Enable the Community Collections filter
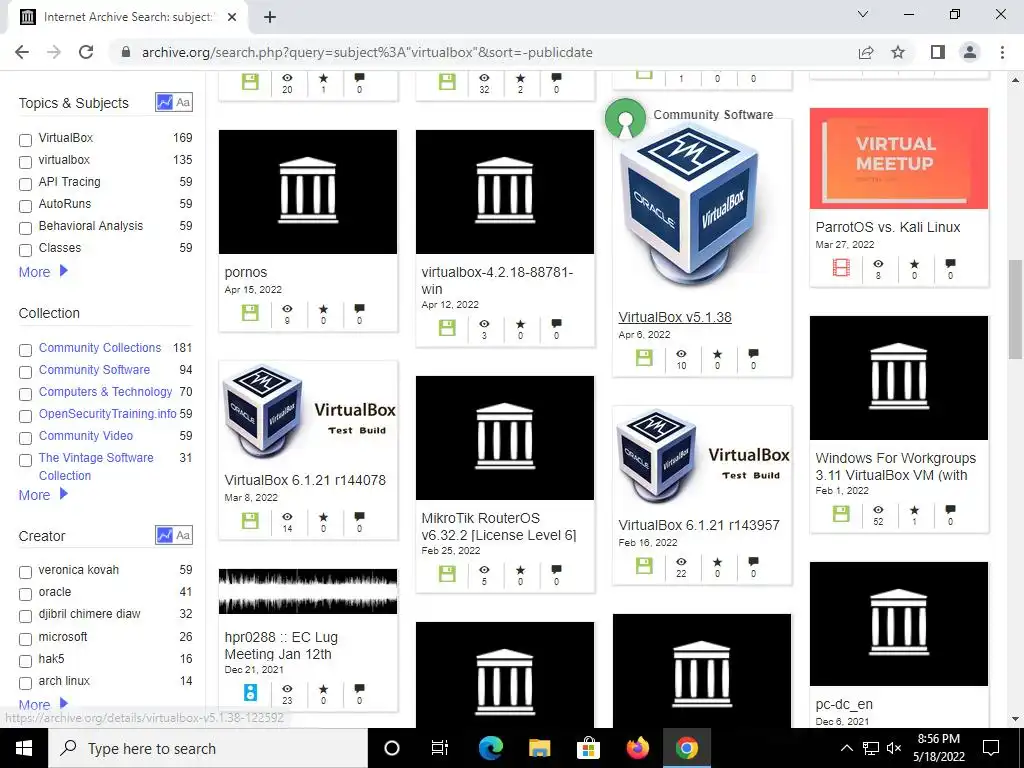 tap(25, 350)
